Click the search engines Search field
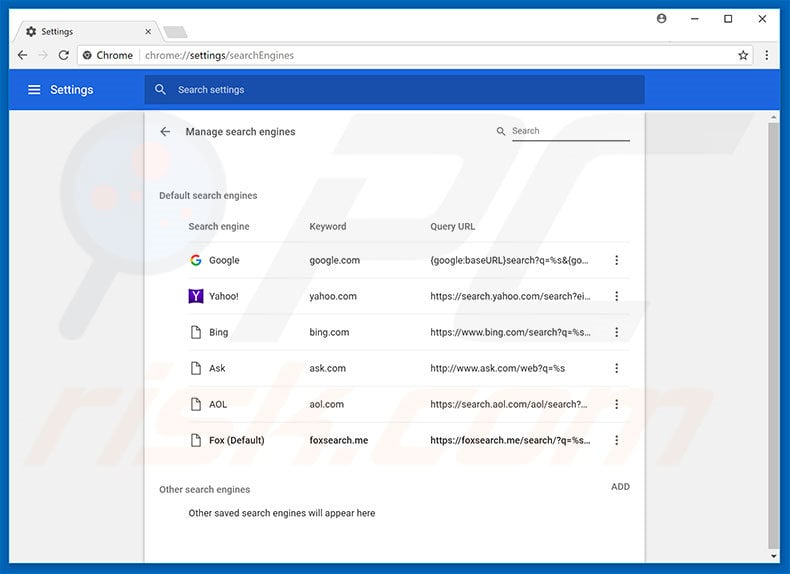790x574 pixels. 570,131
